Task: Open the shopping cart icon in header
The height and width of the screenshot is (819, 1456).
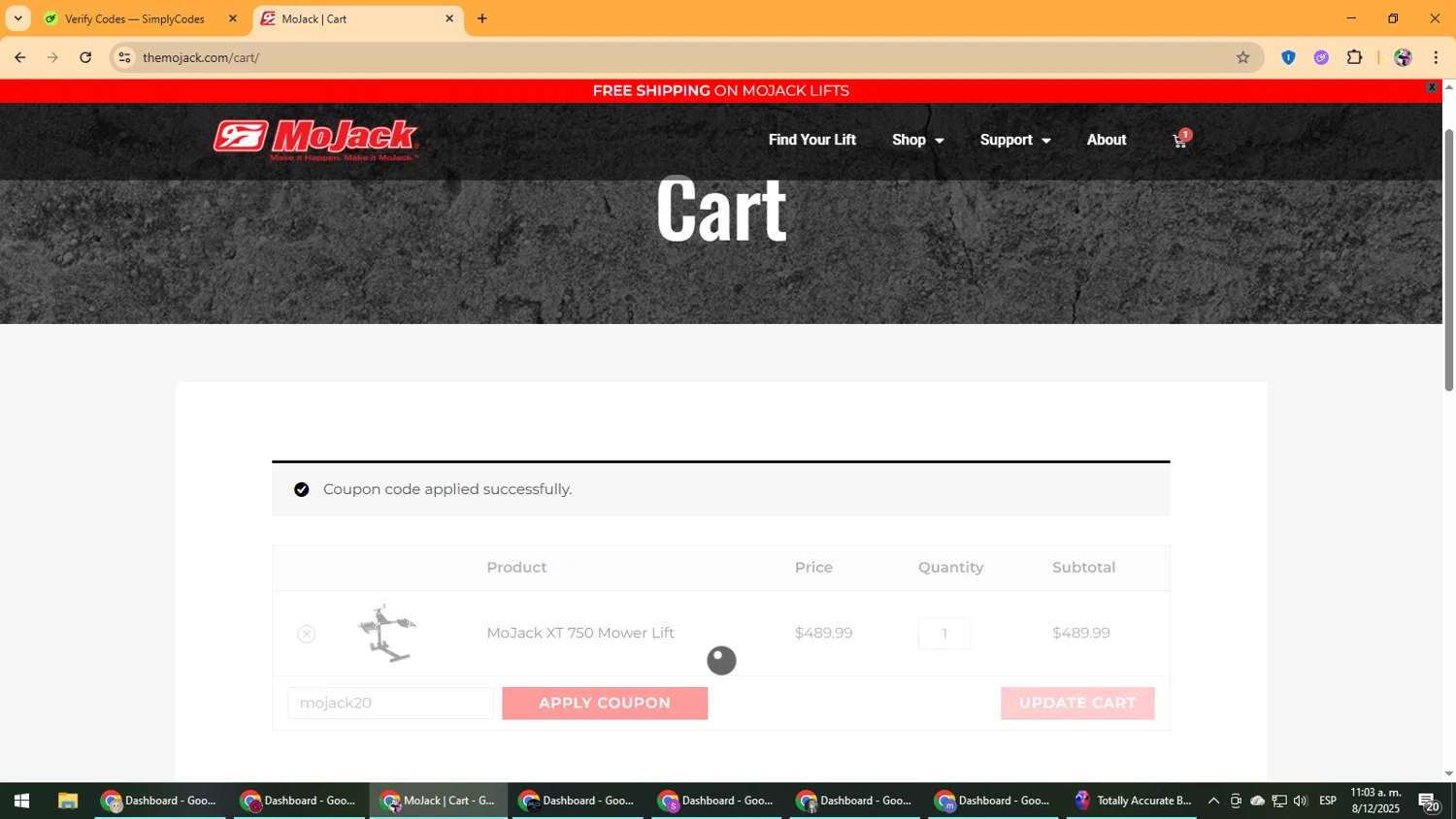Action: pos(1180,141)
